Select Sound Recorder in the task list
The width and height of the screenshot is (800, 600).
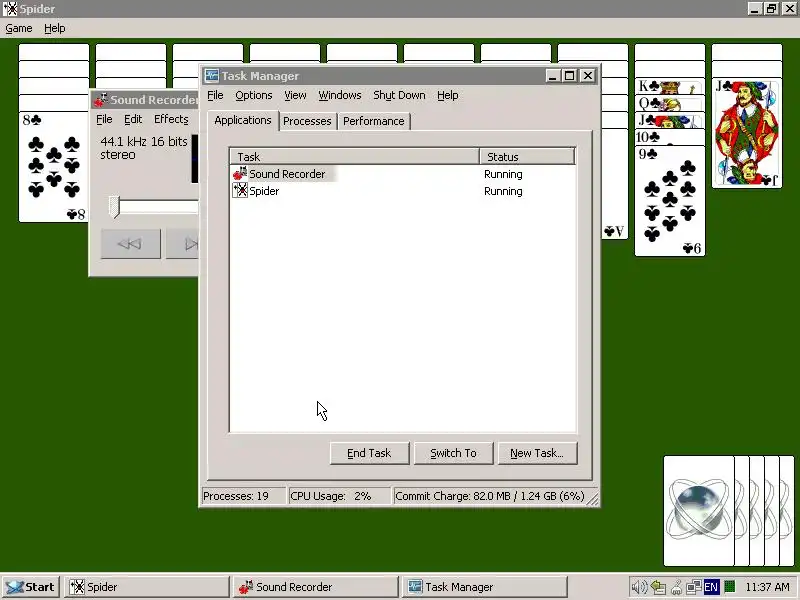287,174
